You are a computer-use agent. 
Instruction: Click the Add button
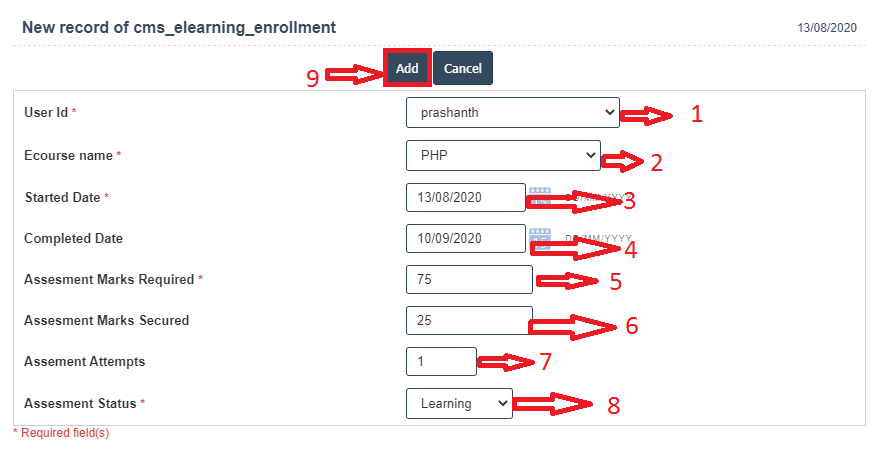tap(407, 68)
